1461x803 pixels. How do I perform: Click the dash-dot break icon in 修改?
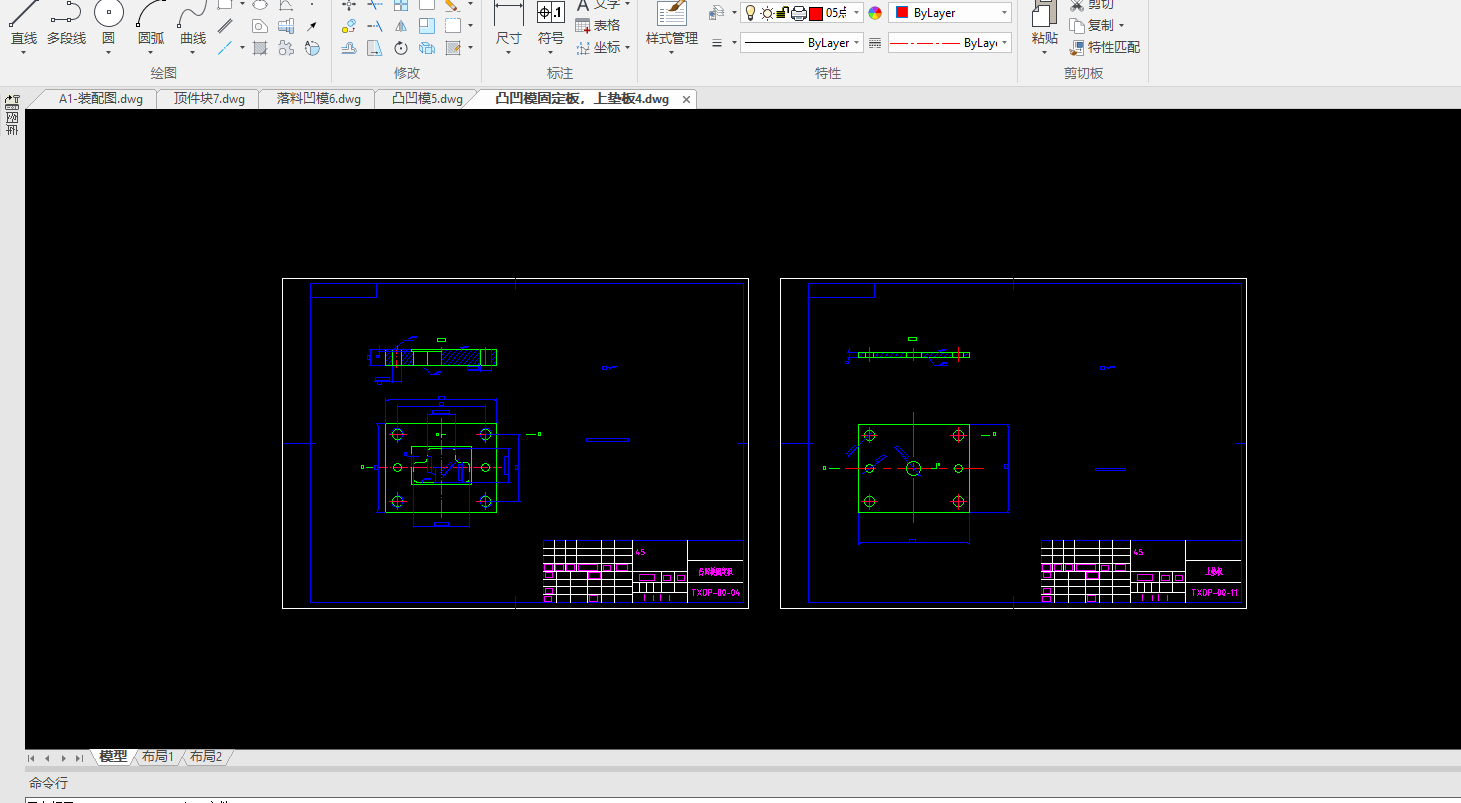tap(374, 26)
